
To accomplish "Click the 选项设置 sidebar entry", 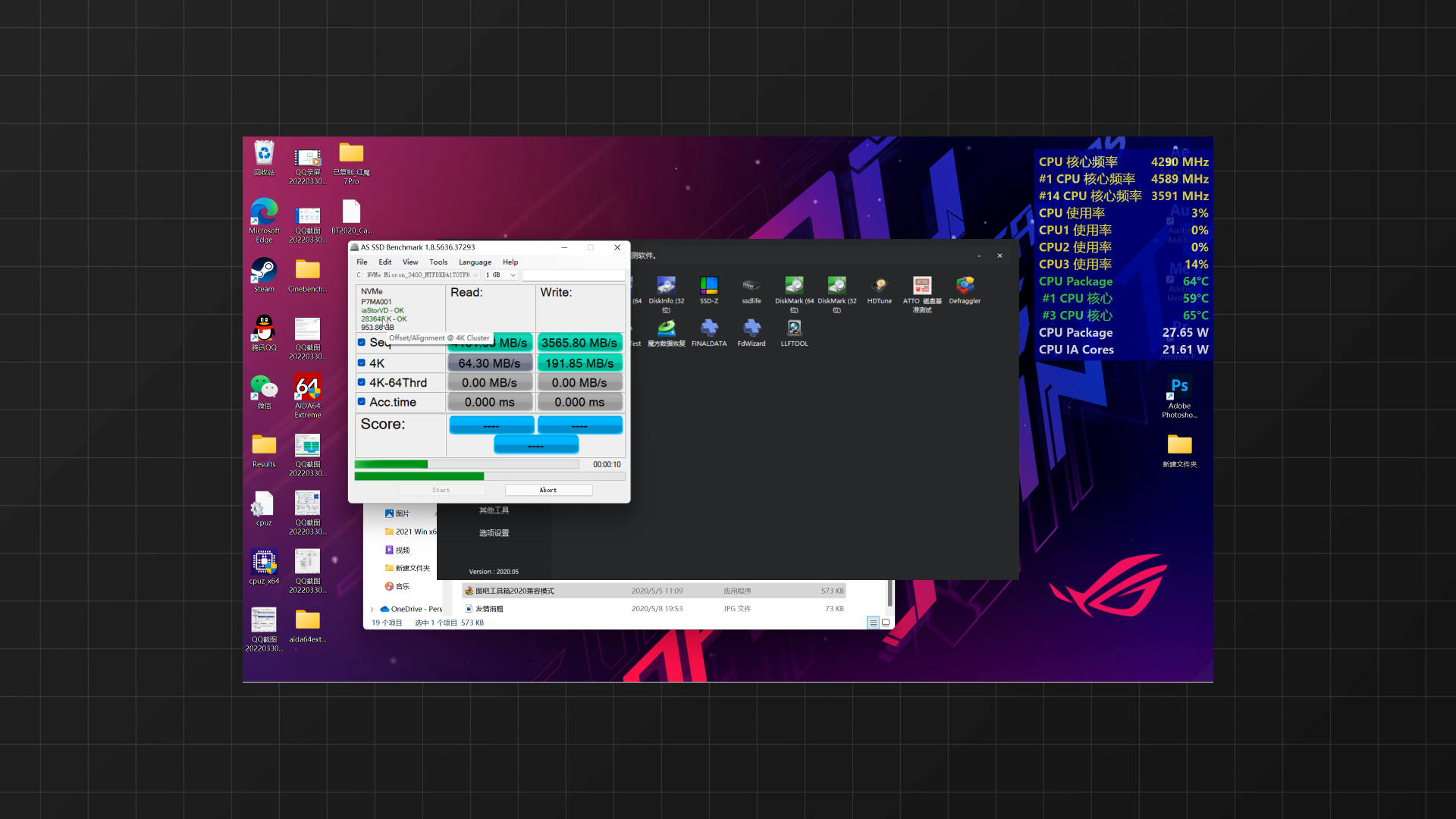I will [494, 533].
